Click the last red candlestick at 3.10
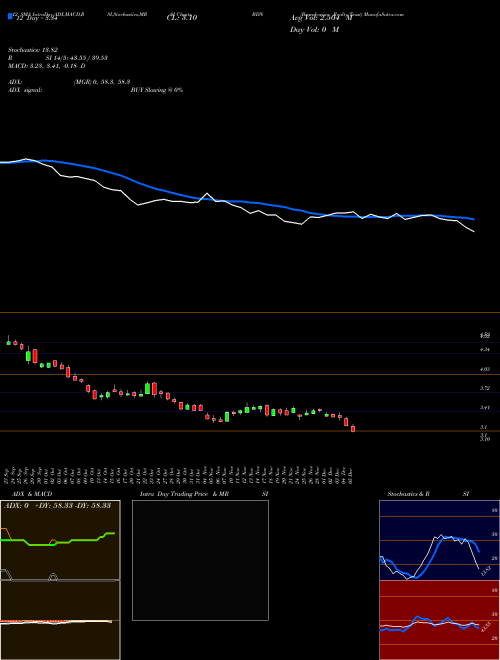Screen dimensions: 500x660 pyautogui.click(x=353, y=428)
